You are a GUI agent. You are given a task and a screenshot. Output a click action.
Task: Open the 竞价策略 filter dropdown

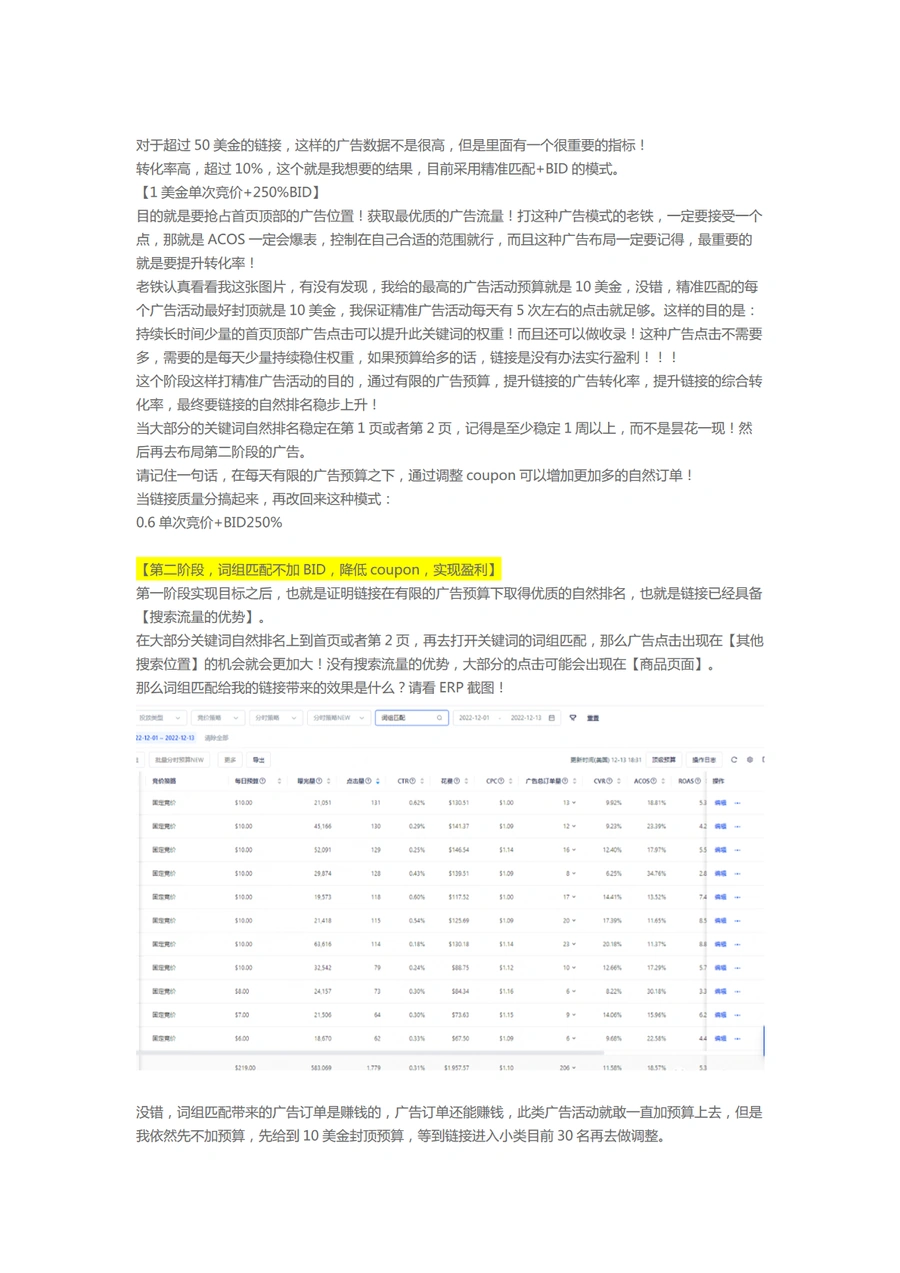click(217, 718)
